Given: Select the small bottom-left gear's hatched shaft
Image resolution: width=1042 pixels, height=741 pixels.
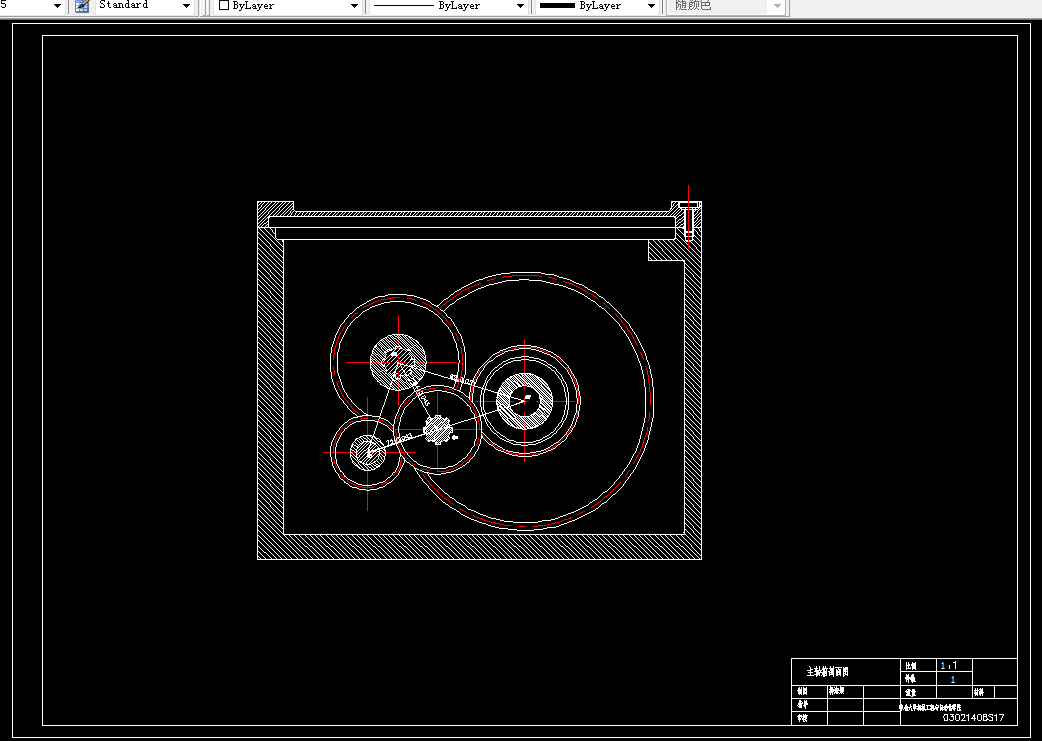Looking at the screenshot, I should [x=367, y=453].
